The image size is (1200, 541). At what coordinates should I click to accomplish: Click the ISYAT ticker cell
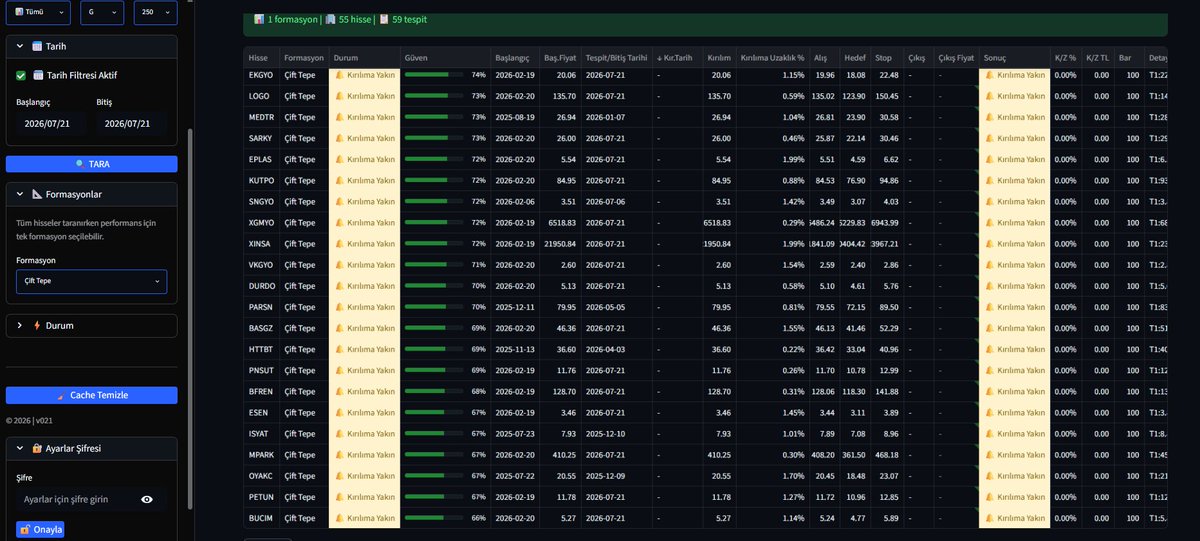point(261,434)
